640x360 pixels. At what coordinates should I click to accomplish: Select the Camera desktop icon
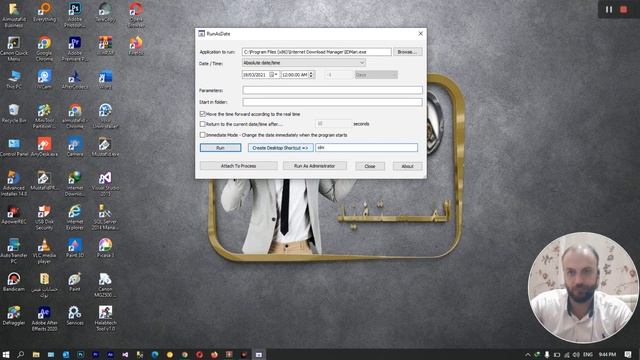[x=75, y=147]
